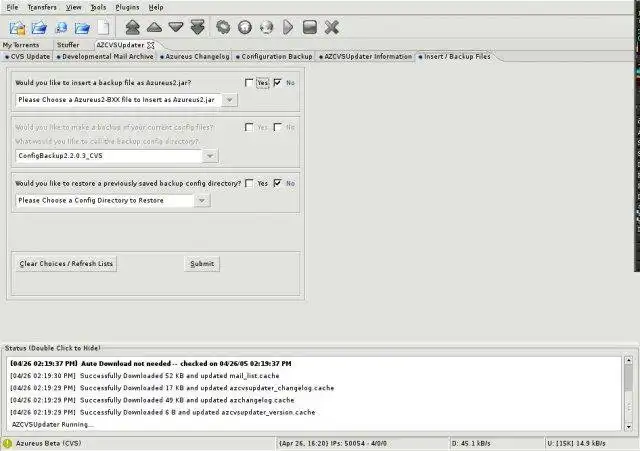Expand the ConfigBackup2.2.0.3_CVS combo box
The height and width of the screenshot is (451, 640).
pyautogui.click(x=210, y=156)
